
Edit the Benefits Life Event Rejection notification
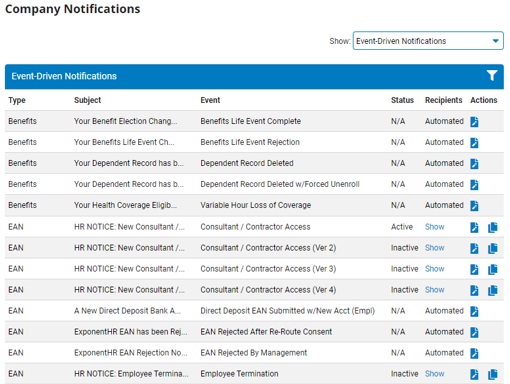[x=474, y=143]
